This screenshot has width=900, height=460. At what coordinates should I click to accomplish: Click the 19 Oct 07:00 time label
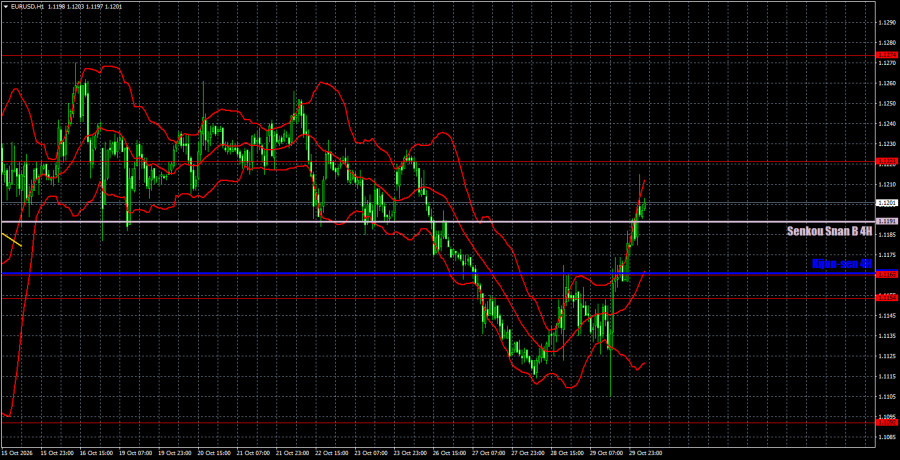[133, 453]
